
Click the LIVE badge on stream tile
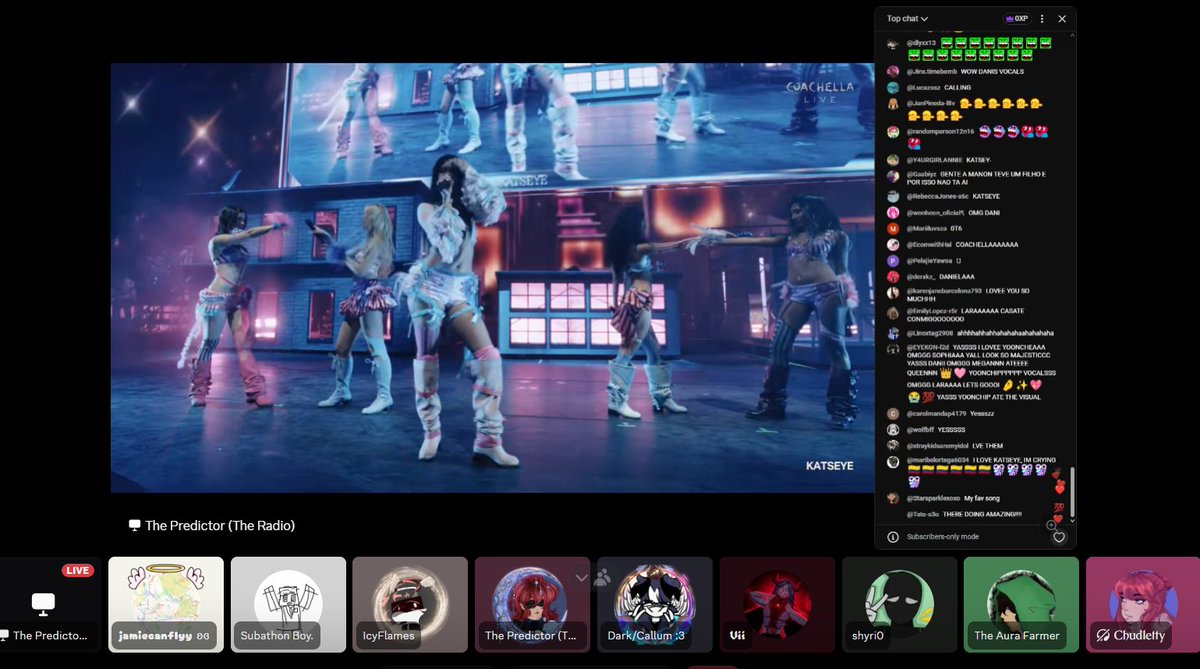click(78, 571)
